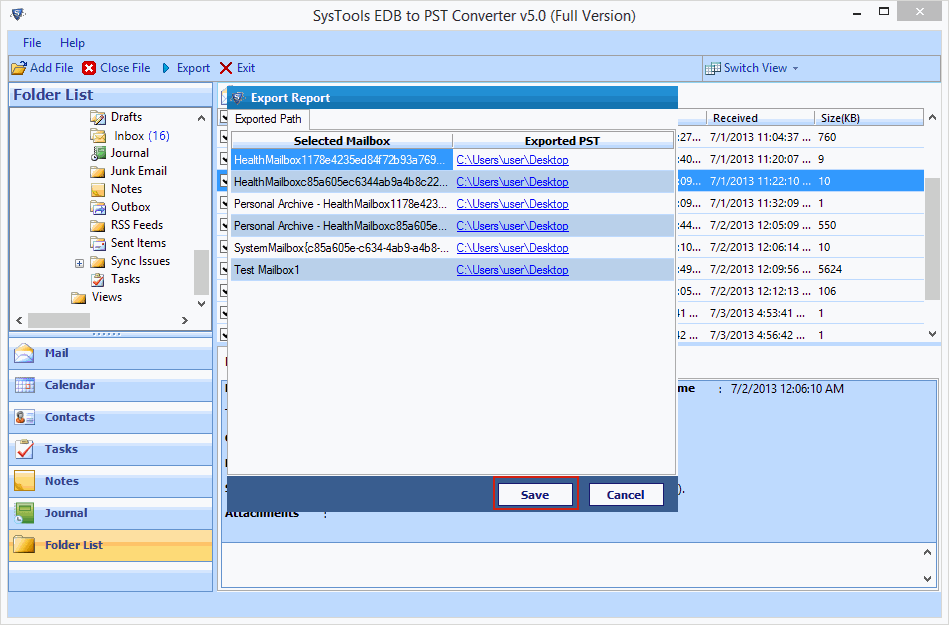Select the Notes folder icon in tree

(97, 189)
